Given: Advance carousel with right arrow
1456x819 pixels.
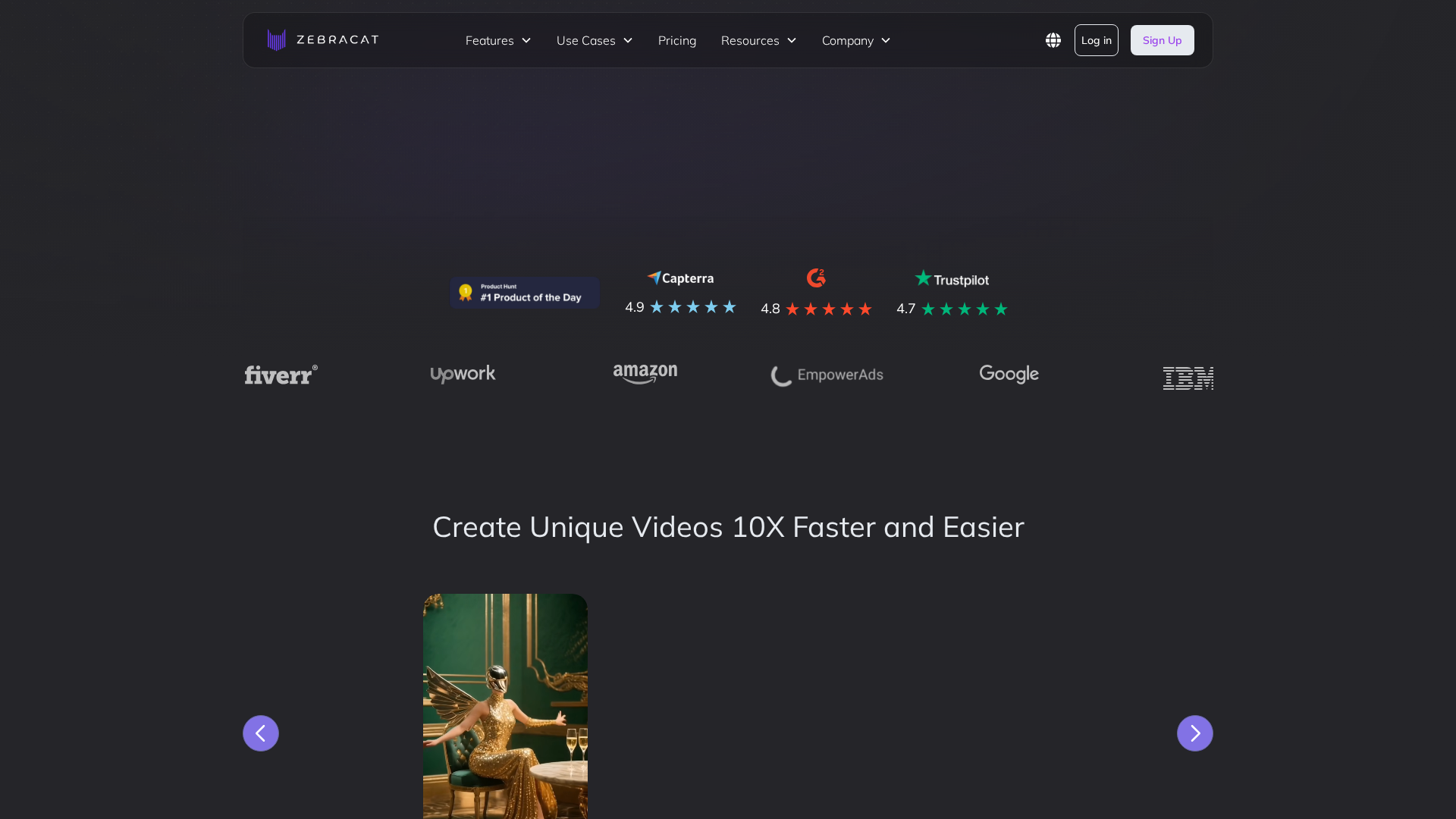Looking at the screenshot, I should click(1194, 733).
